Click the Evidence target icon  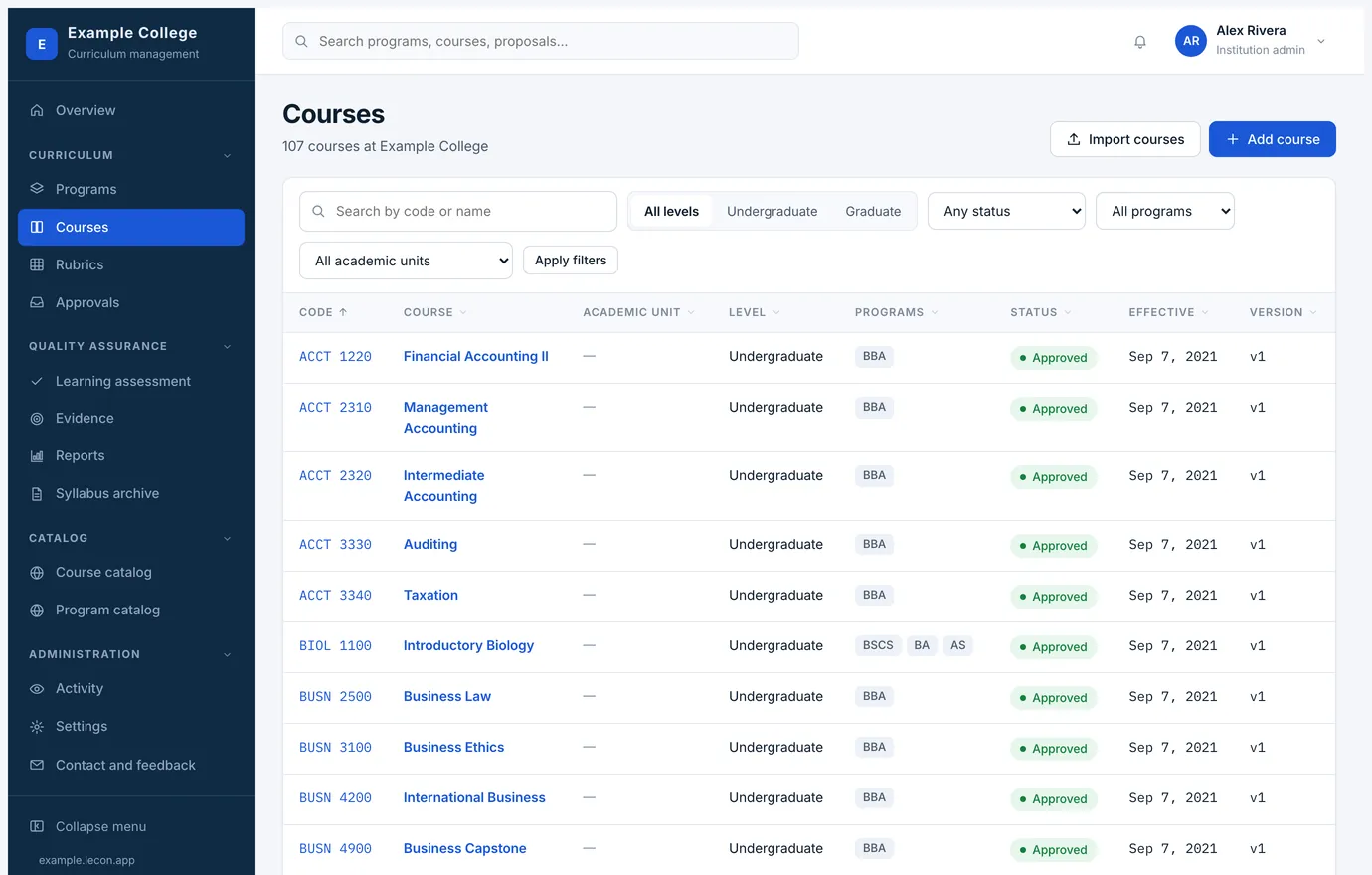click(x=37, y=419)
